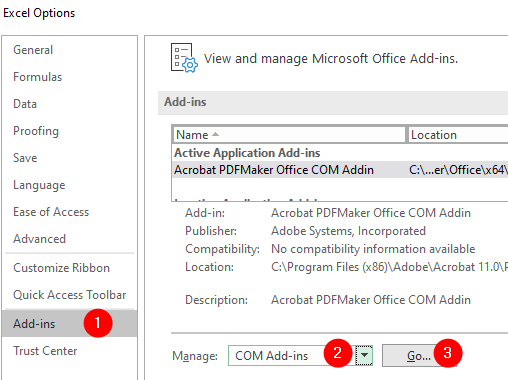This screenshot has width=508, height=380.
Task: Open the Manage COM Add-ins combo box
Action: click(x=300, y=356)
